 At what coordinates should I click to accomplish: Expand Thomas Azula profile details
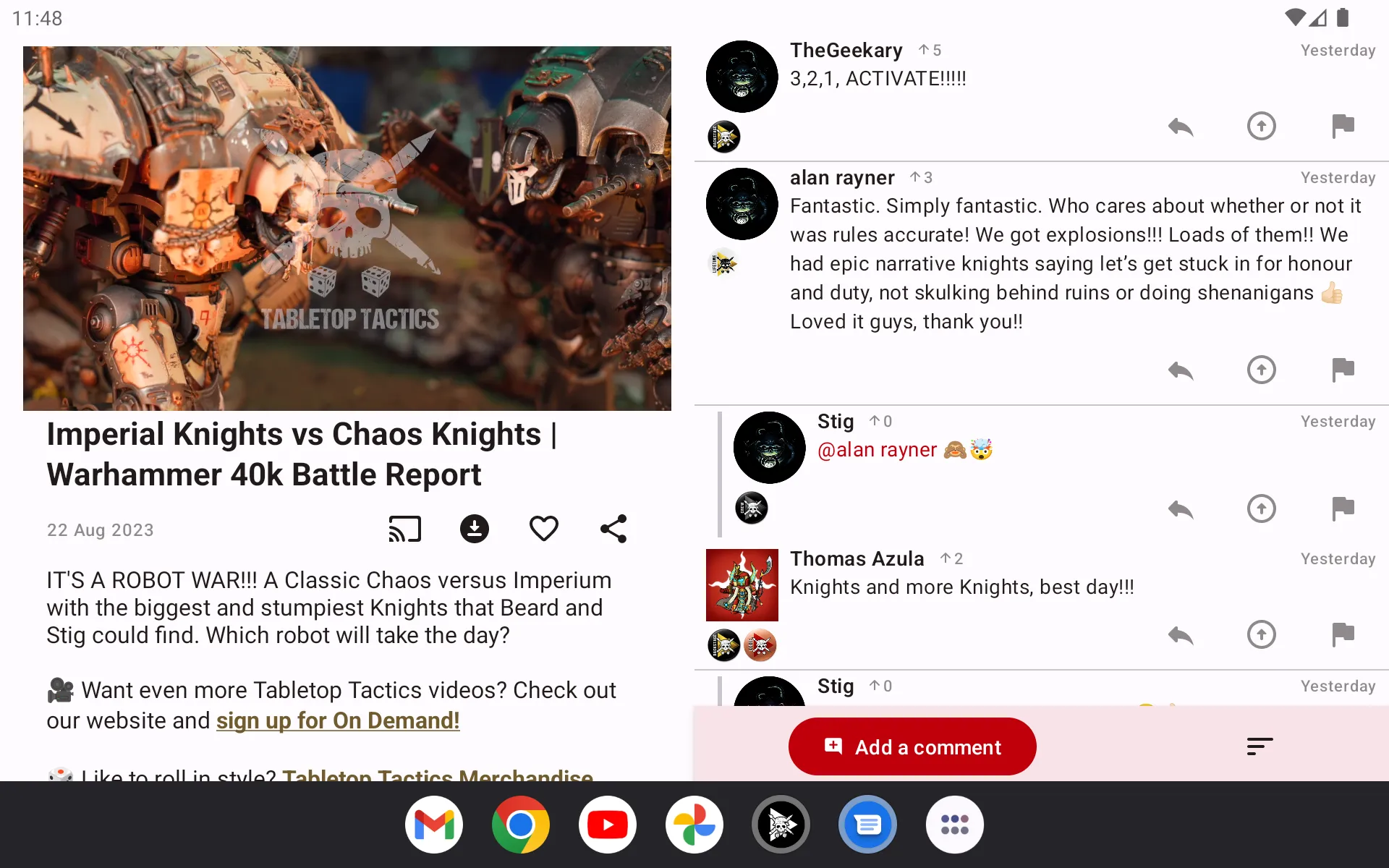[742, 584]
